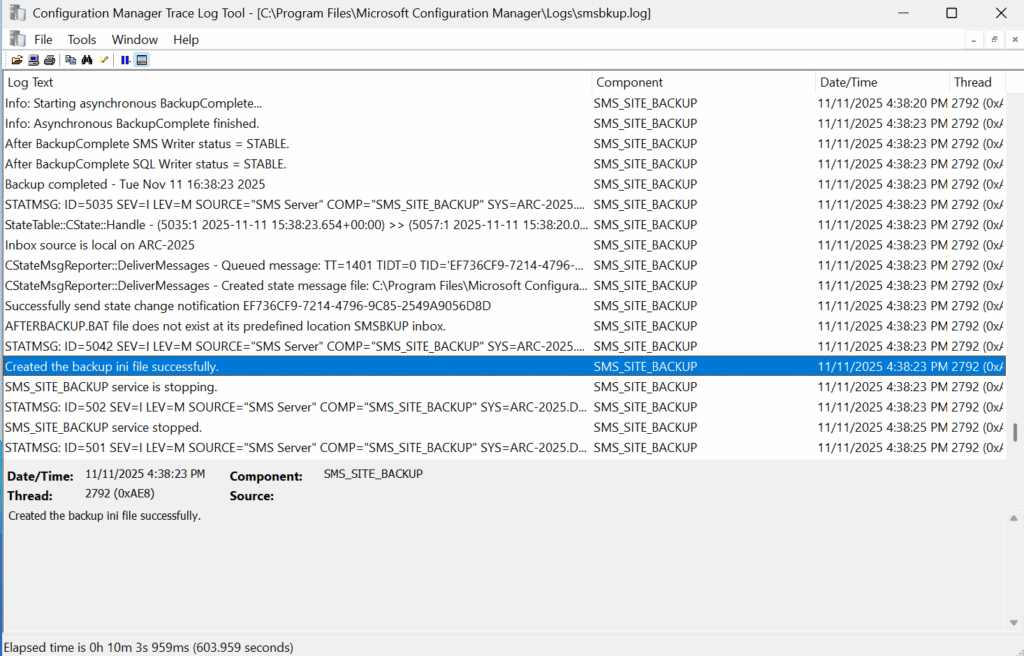Click the Highlight pencil toolbar icon

tap(103, 60)
